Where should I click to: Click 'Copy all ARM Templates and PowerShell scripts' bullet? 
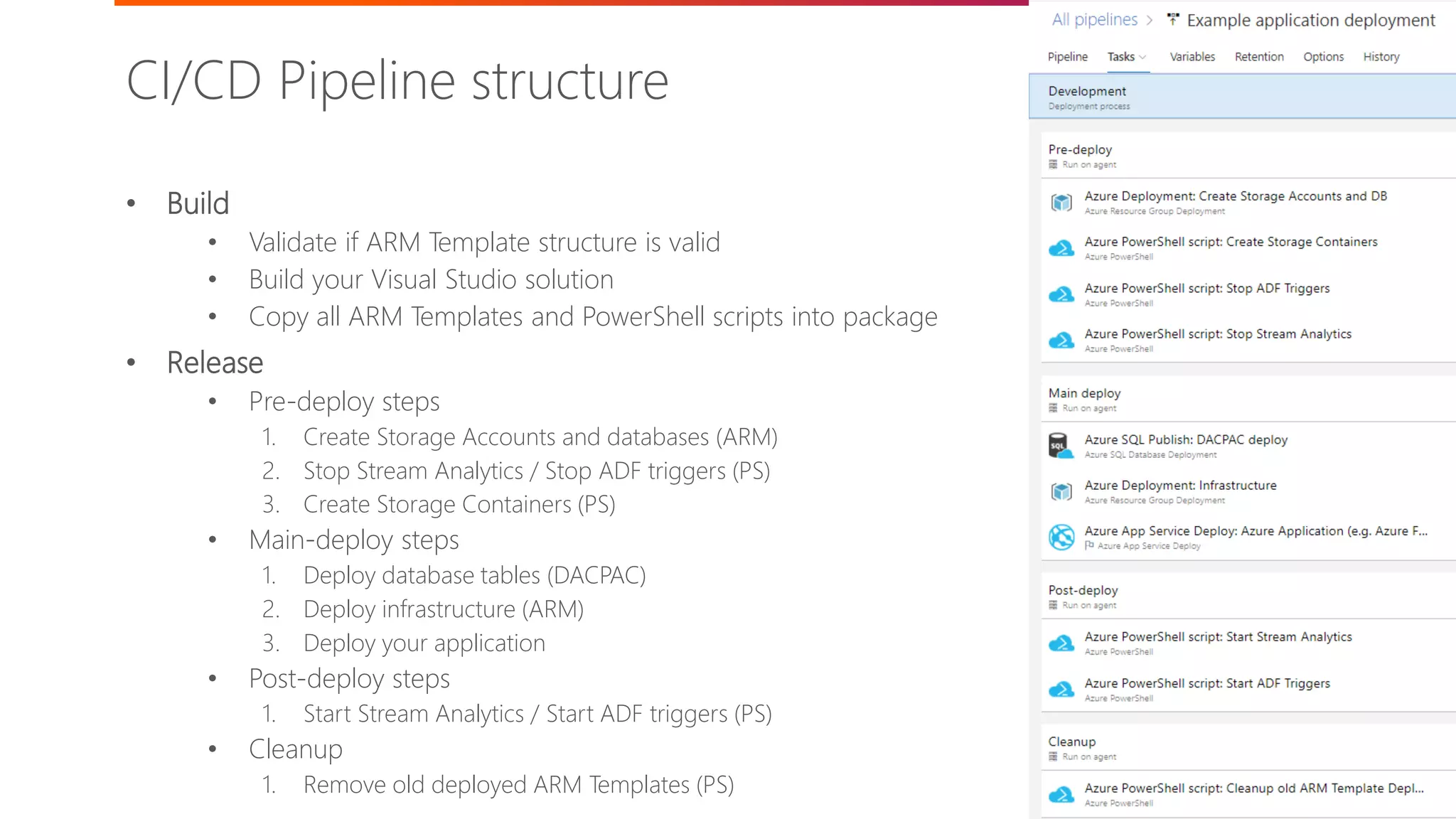coord(593,317)
